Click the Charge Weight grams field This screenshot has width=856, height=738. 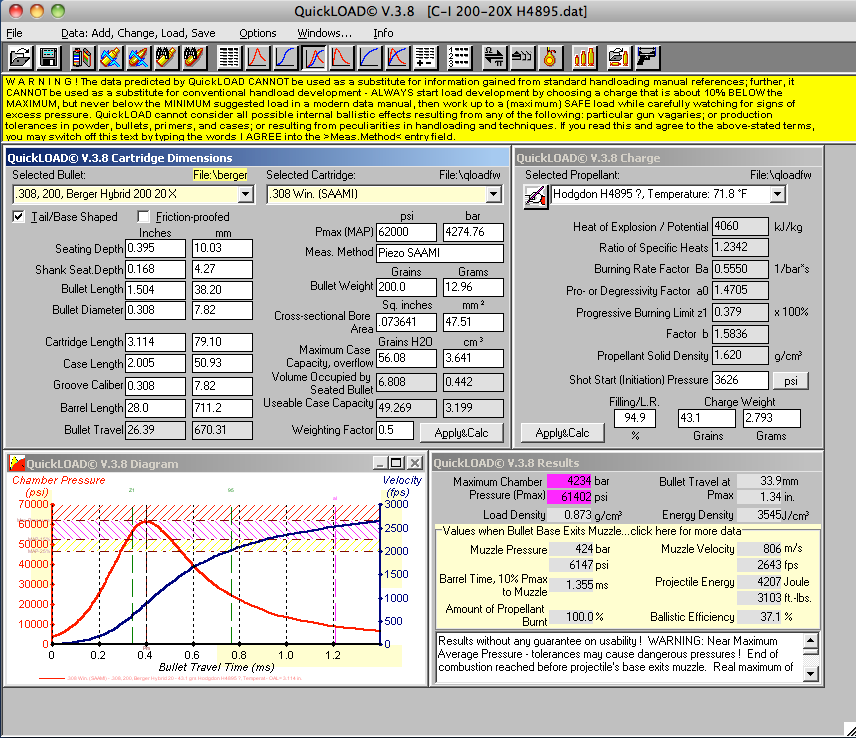pyautogui.click(x=771, y=418)
